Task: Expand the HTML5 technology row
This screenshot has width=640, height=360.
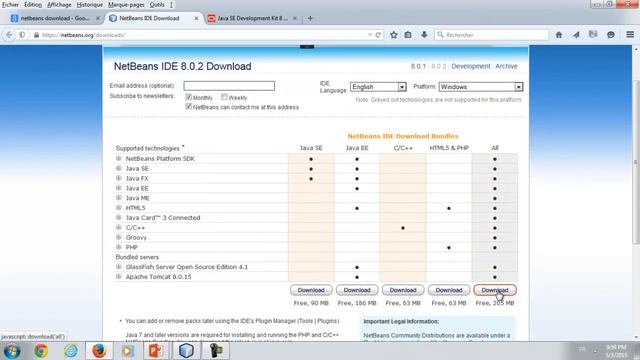Action: [119, 207]
